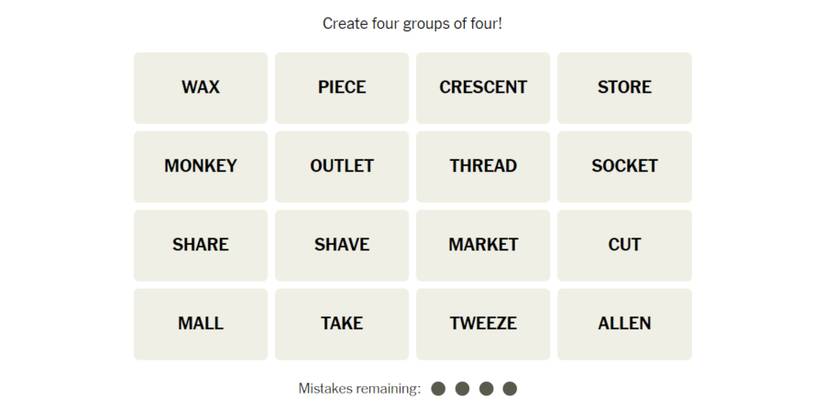The width and height of the screenshot is (825, 413).
Task: Click the SHARE word tile
Action: [x=200, y=245]
